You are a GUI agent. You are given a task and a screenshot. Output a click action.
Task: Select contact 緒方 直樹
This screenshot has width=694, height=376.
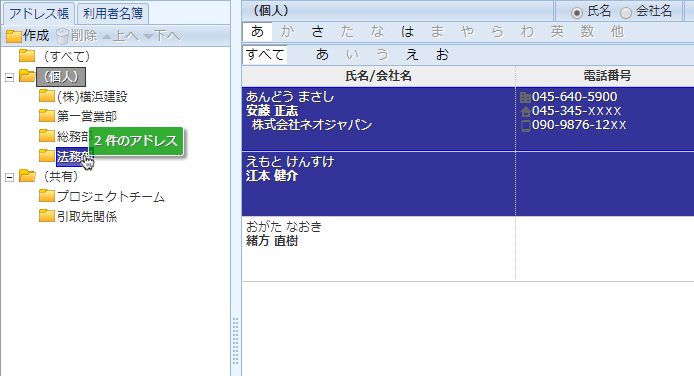tap(272, 241)
